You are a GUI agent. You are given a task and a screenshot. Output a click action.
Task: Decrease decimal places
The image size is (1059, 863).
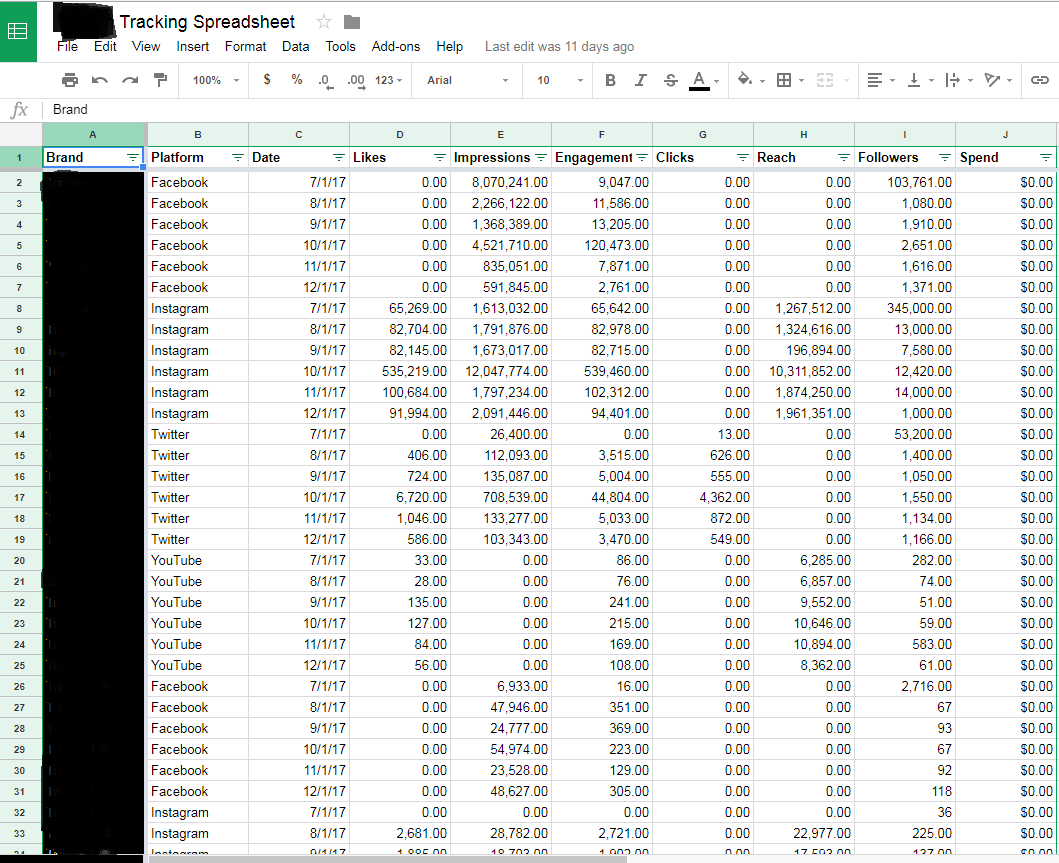coord(326,81)
